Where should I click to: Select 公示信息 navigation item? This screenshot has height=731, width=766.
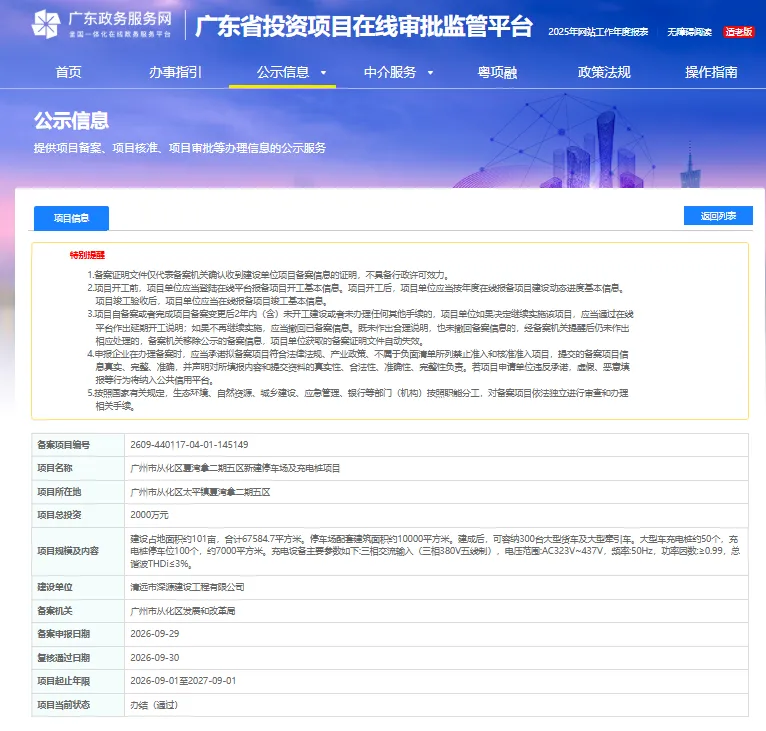[283, 72]
